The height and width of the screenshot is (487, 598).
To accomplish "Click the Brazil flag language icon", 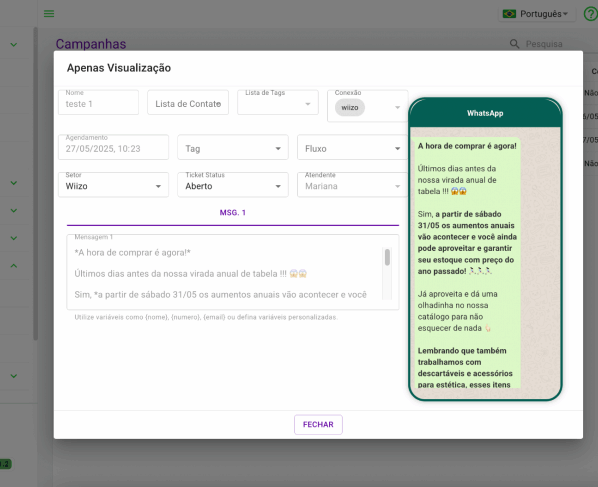I will tap(509, 14).
